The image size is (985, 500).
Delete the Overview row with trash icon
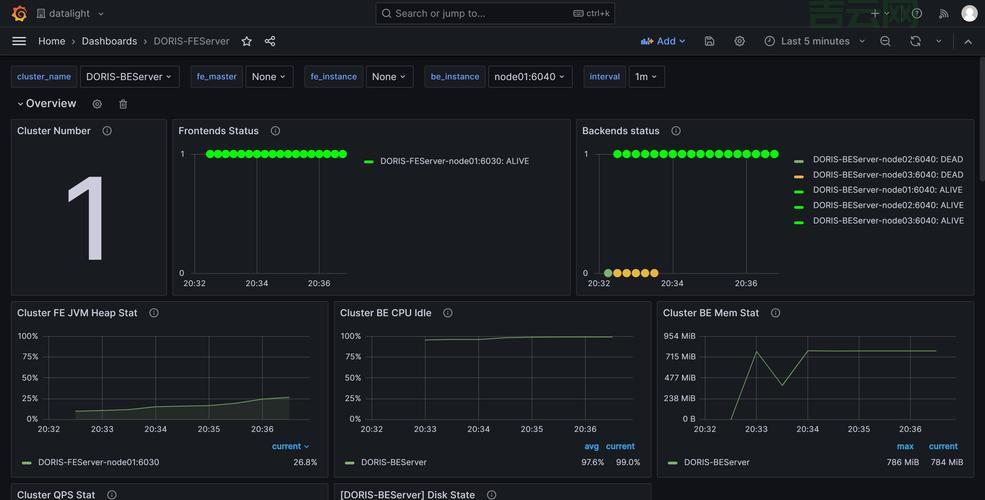(123, 104)
